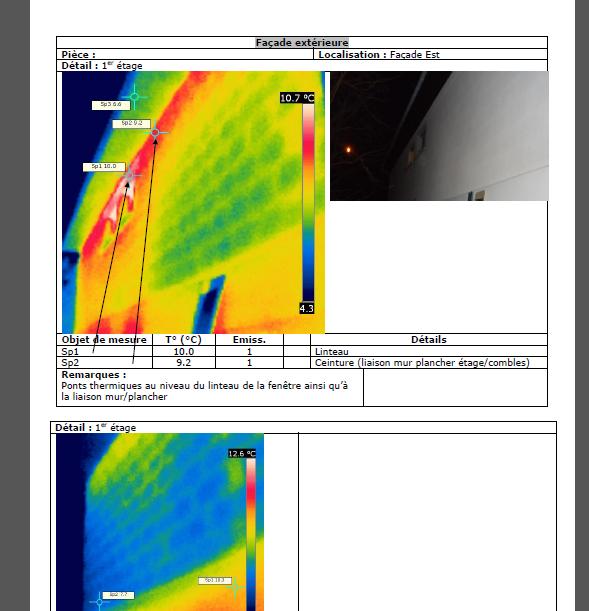Click the 'Détails' column header
Screen dimensions: 589x611
click(429, 340)
